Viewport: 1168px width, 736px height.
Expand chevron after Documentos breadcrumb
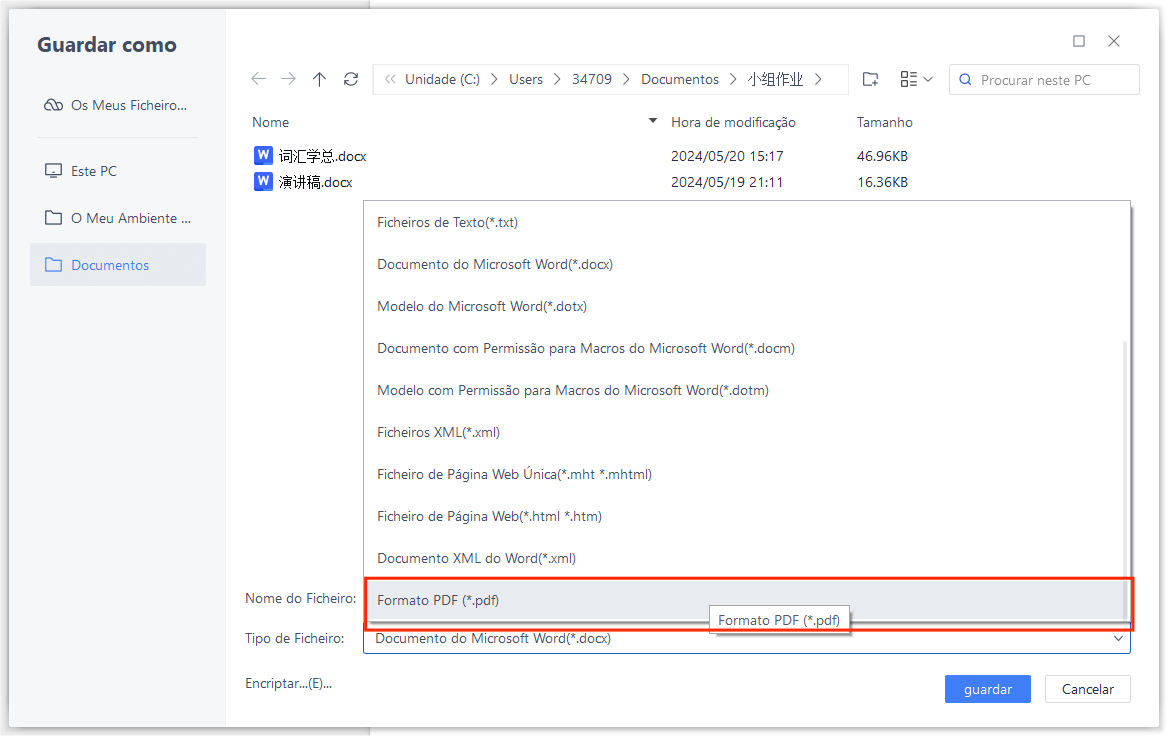point(733,79)
